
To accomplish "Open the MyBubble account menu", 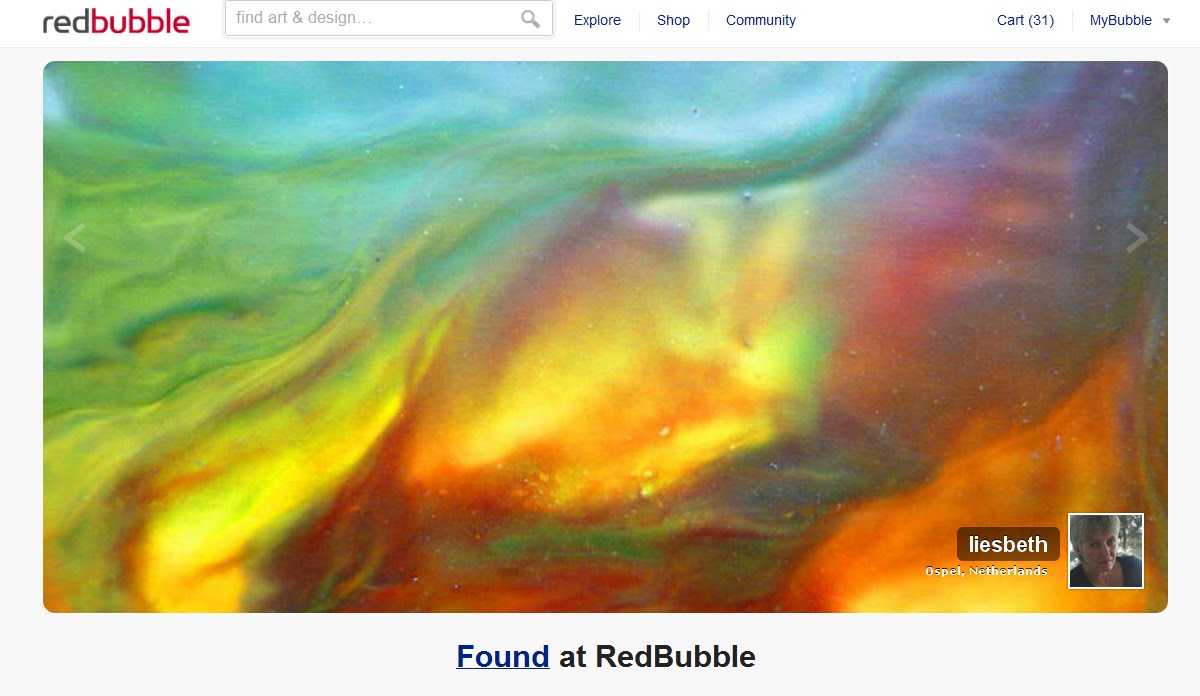I will [x=1121, y=20].
